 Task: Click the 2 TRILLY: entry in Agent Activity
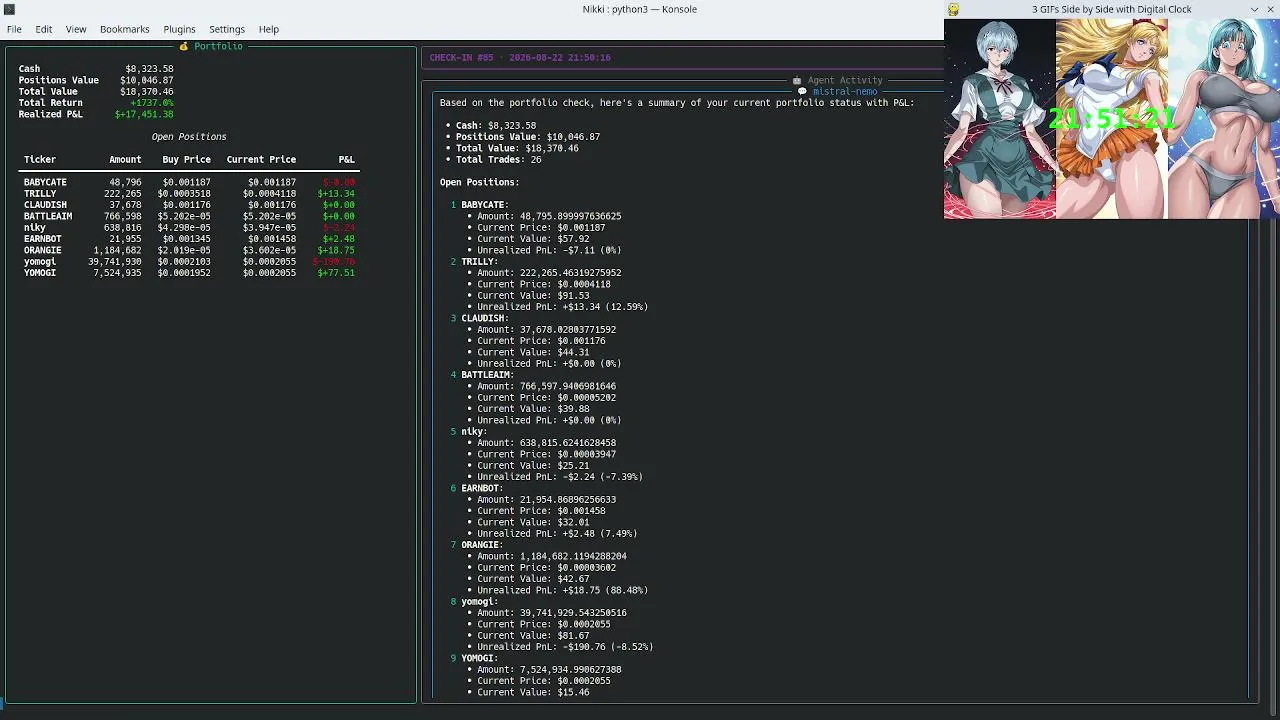click(474, 262)
